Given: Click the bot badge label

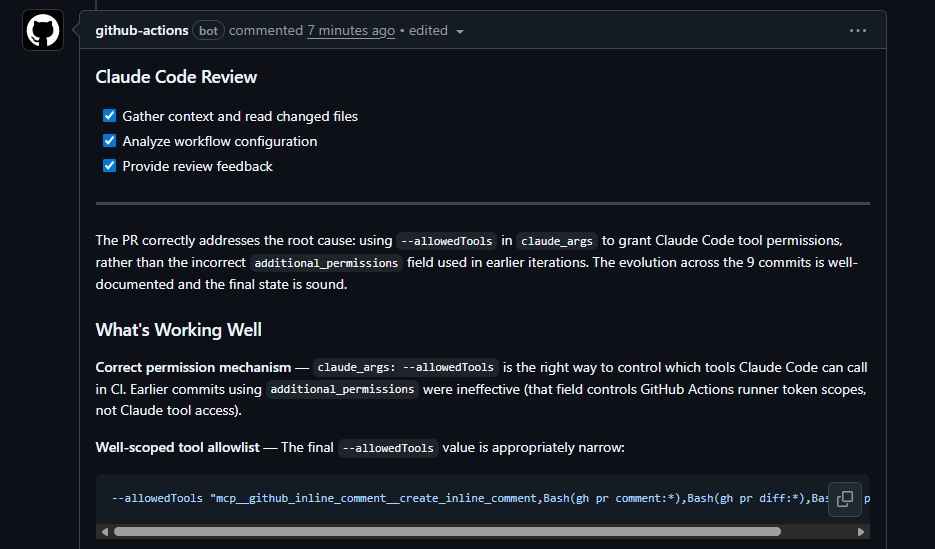Looking at the screenshot, I should click(208, 31).
